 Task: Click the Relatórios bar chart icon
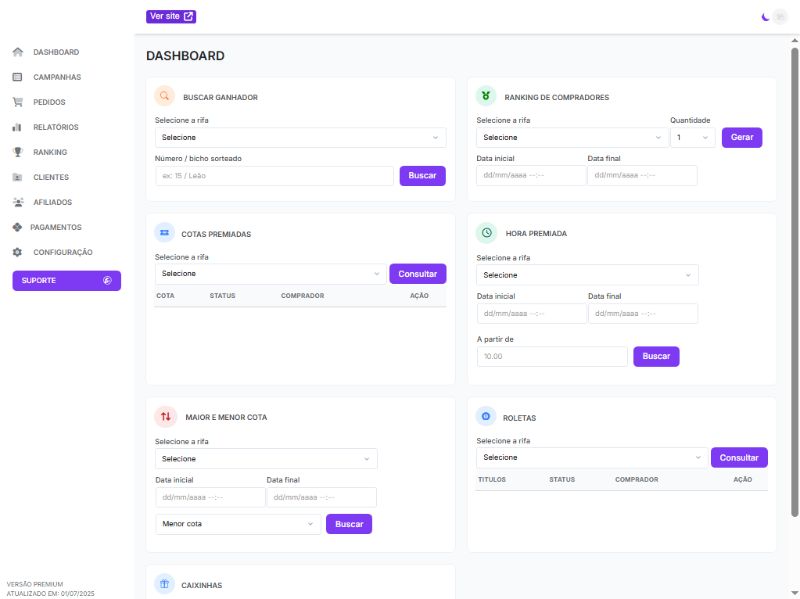click(17, 127)
